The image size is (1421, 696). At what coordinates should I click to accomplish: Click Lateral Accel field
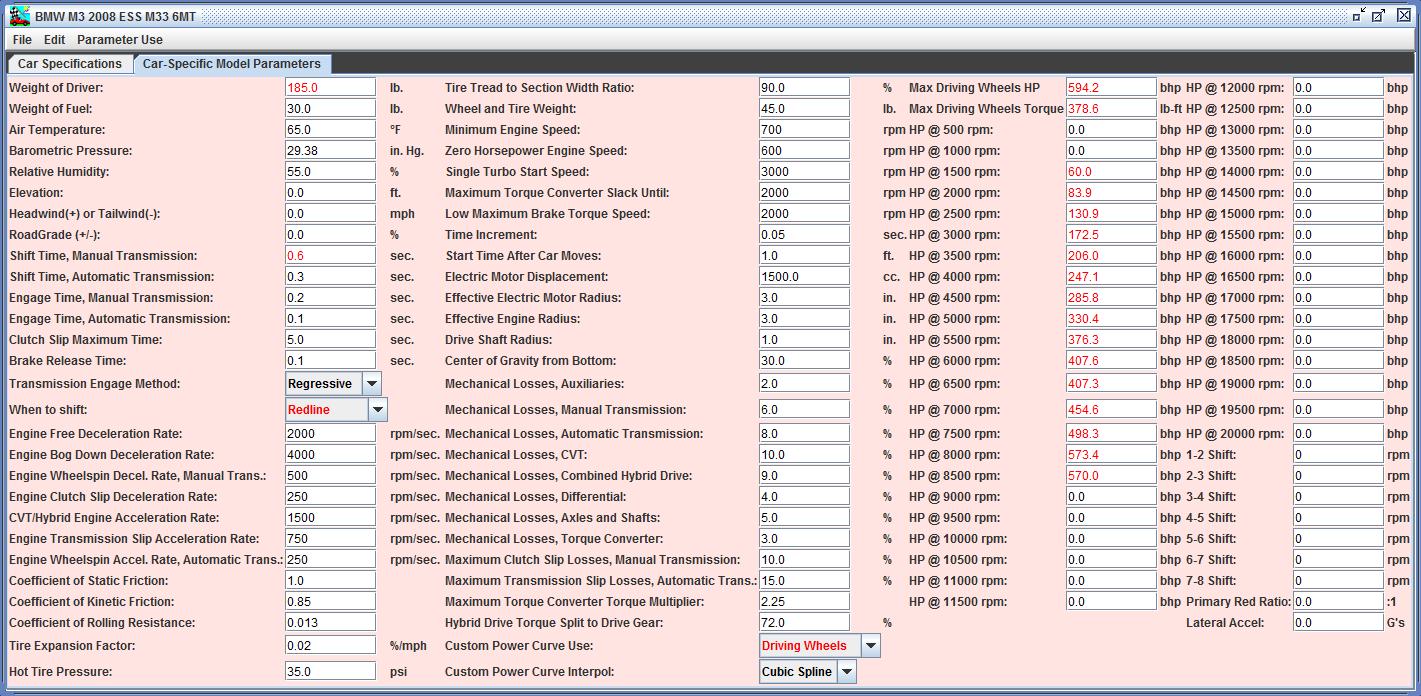tap(1338, 623)
